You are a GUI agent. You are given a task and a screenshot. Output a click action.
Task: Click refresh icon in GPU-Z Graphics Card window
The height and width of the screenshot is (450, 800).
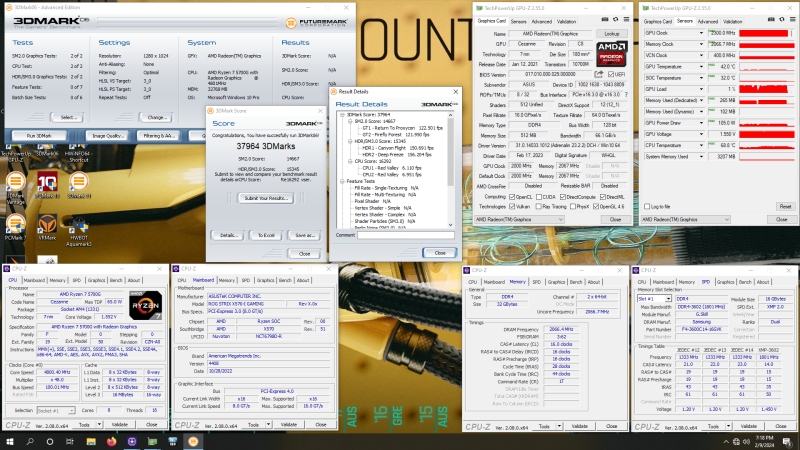click(x=615, y=19)
